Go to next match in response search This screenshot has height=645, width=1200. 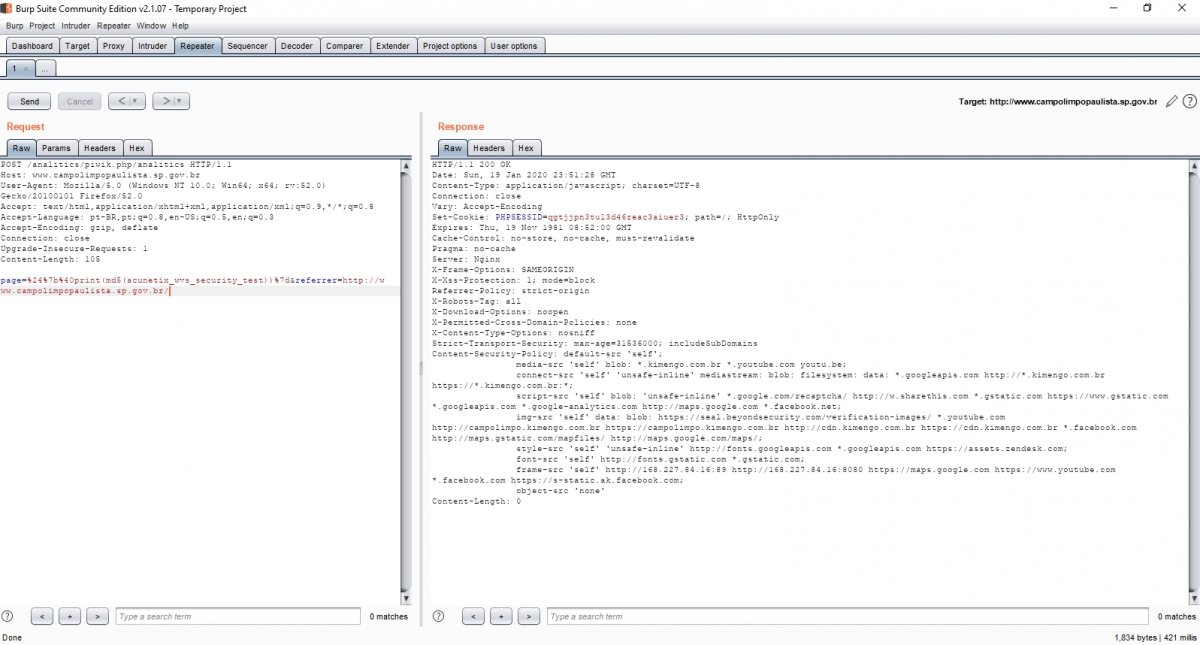click(528, 617)
